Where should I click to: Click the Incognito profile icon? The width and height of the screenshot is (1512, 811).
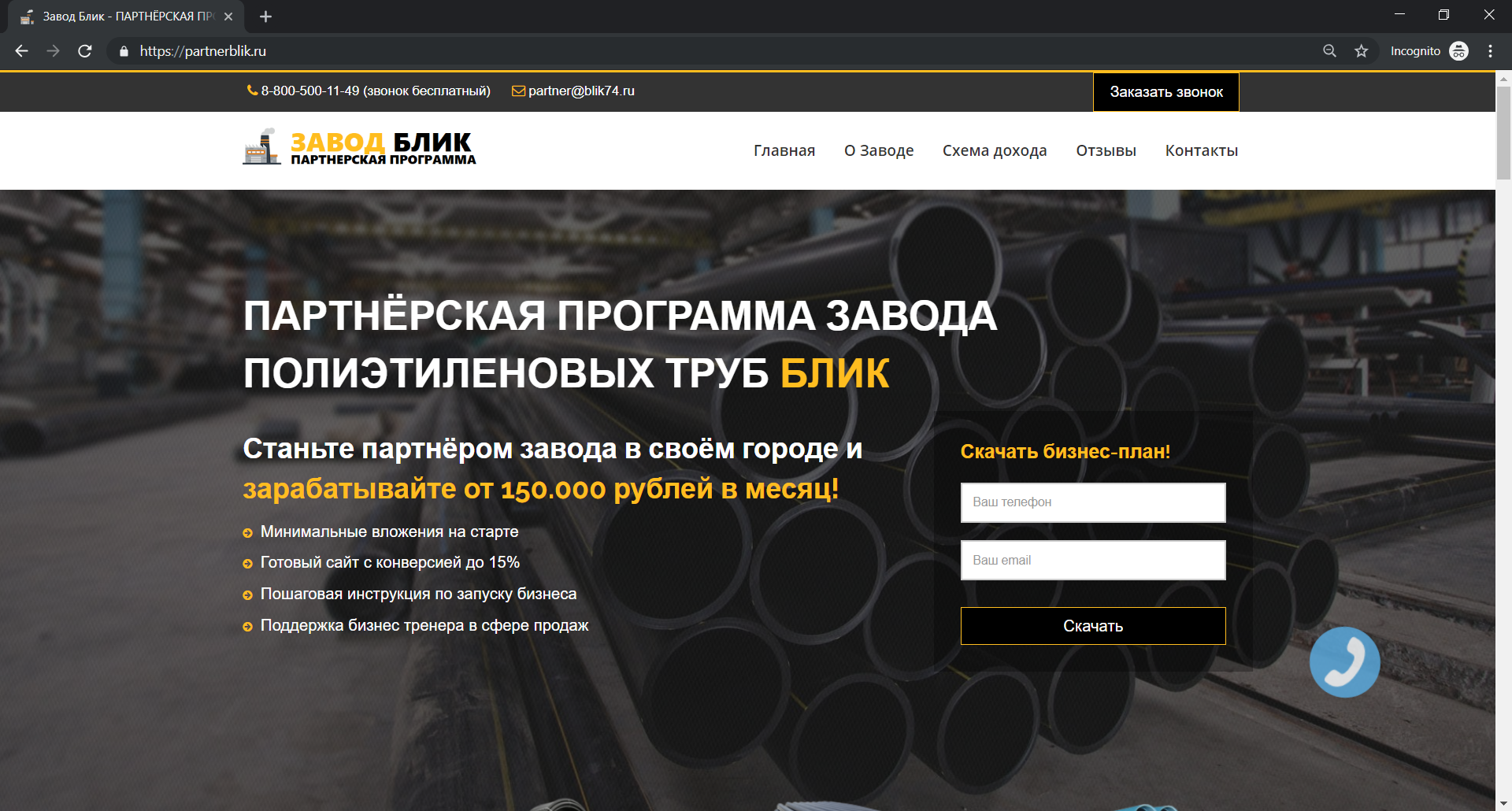click(1458, 51)
